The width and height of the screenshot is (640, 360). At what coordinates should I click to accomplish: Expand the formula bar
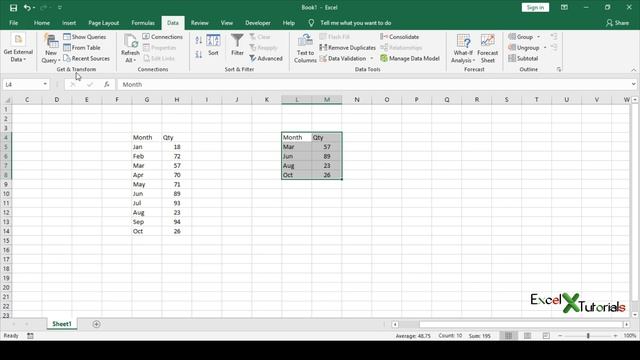pos(633,84)
